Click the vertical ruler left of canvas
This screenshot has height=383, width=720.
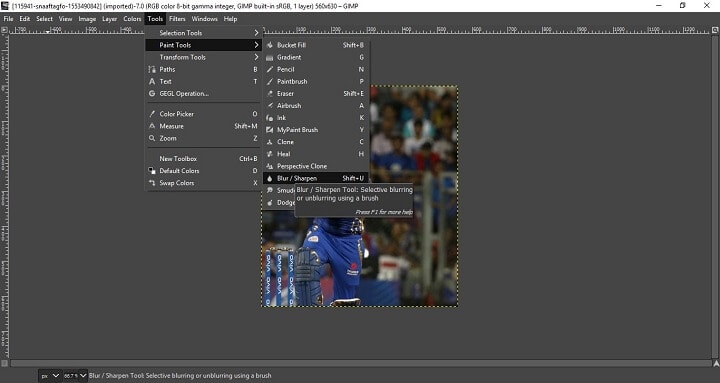click(x=5, y=197)
